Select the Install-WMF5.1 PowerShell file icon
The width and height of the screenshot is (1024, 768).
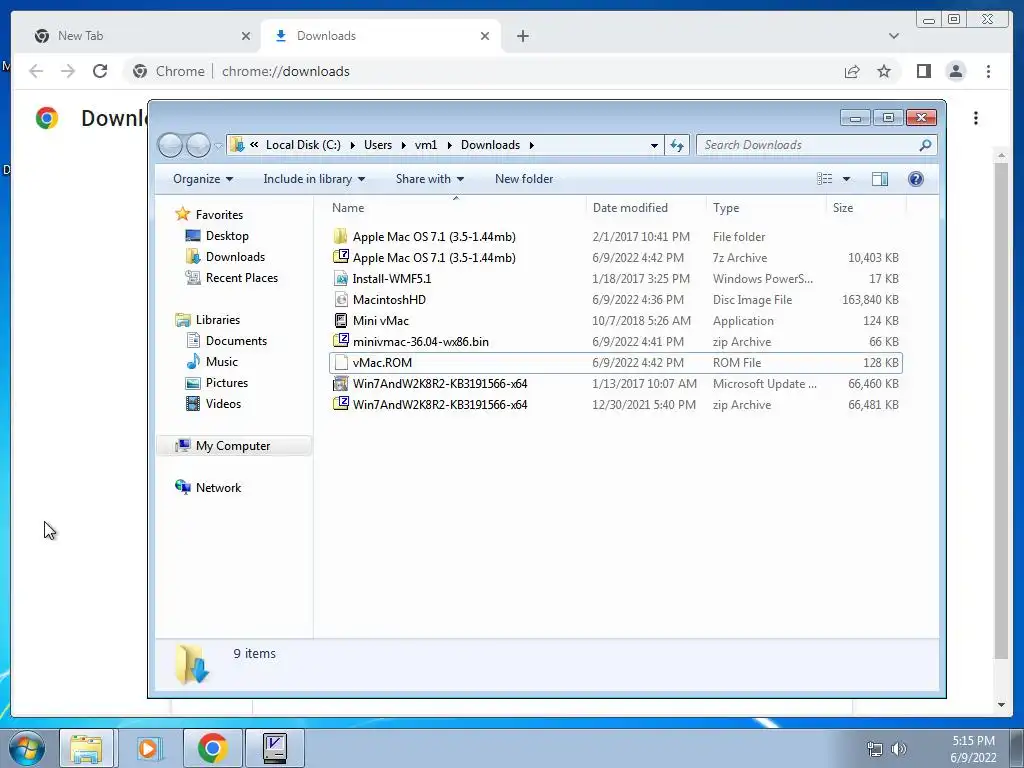coord(340,279)
